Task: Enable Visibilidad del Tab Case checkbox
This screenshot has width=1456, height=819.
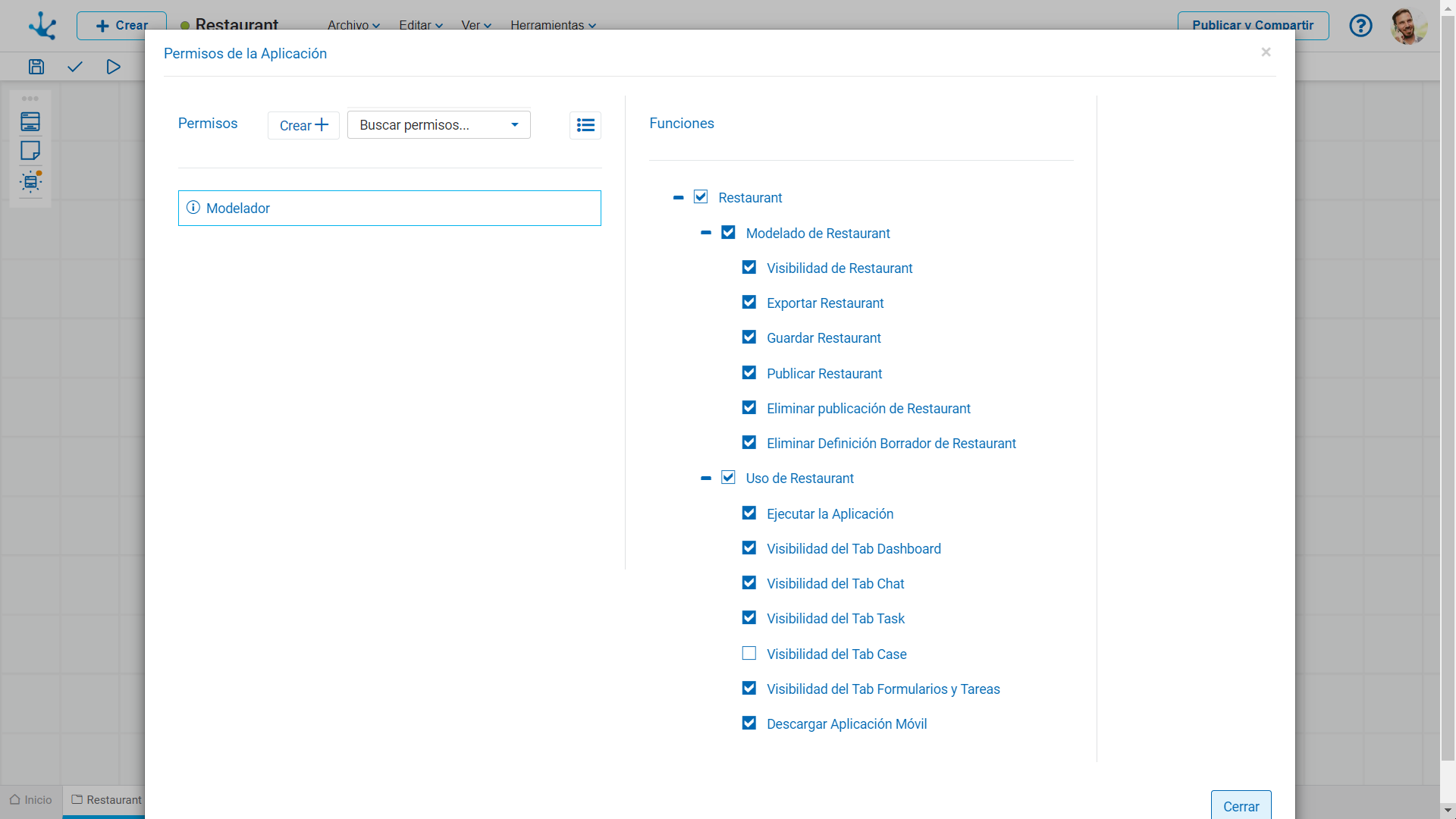Action: point(749,654)
